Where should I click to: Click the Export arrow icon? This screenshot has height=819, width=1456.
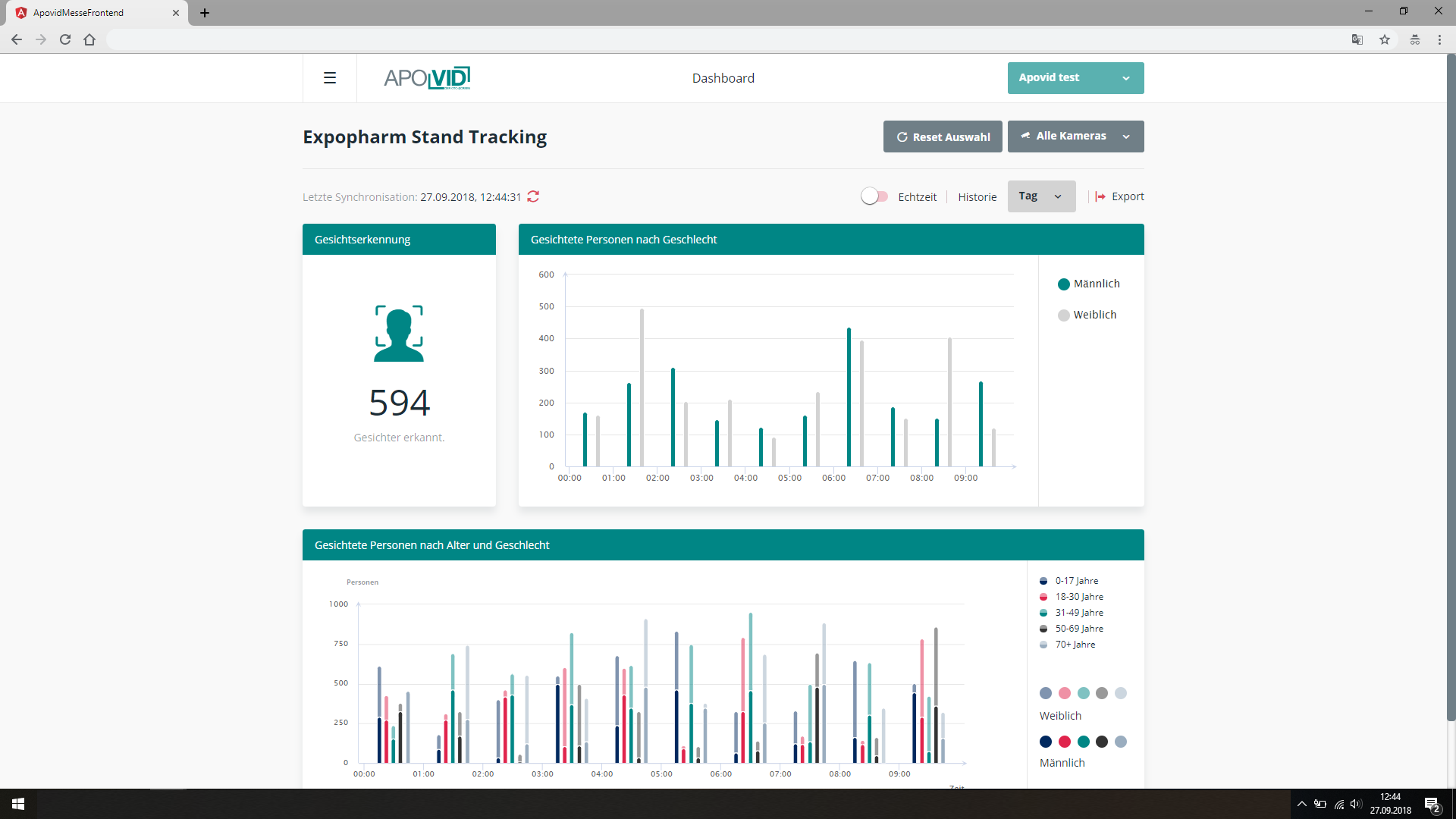(x=1100, y=196)
